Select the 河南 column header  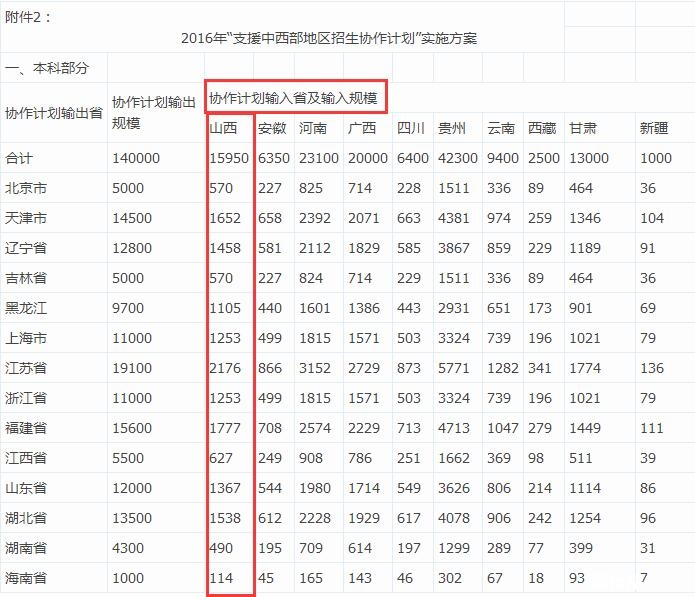[x=313, y=129]
